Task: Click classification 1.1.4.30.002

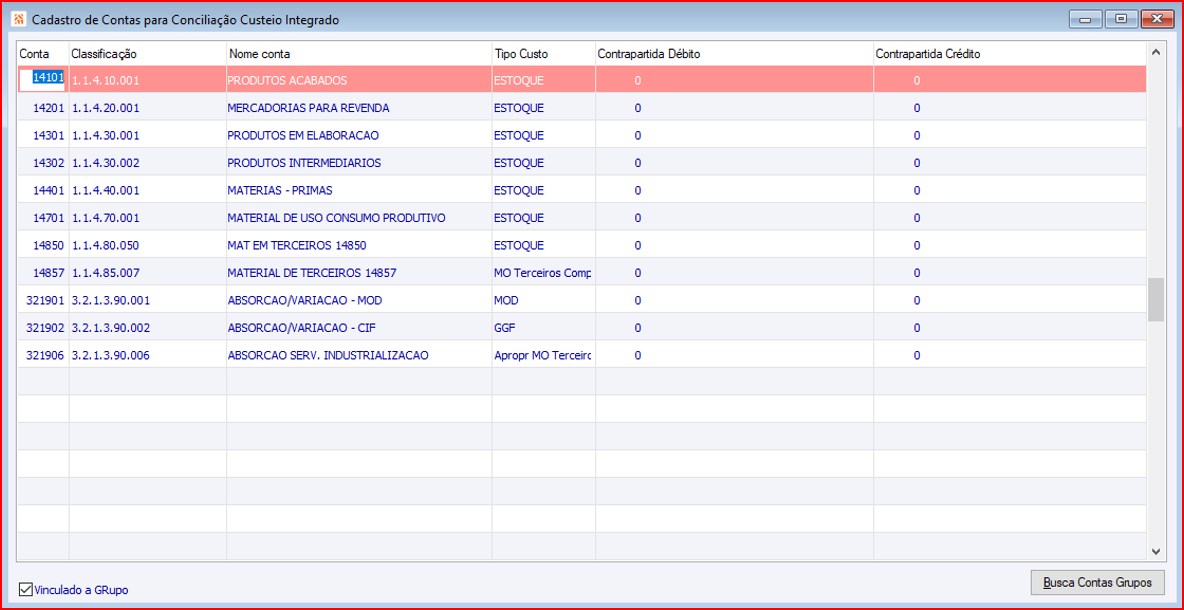Action: [106, 162]
